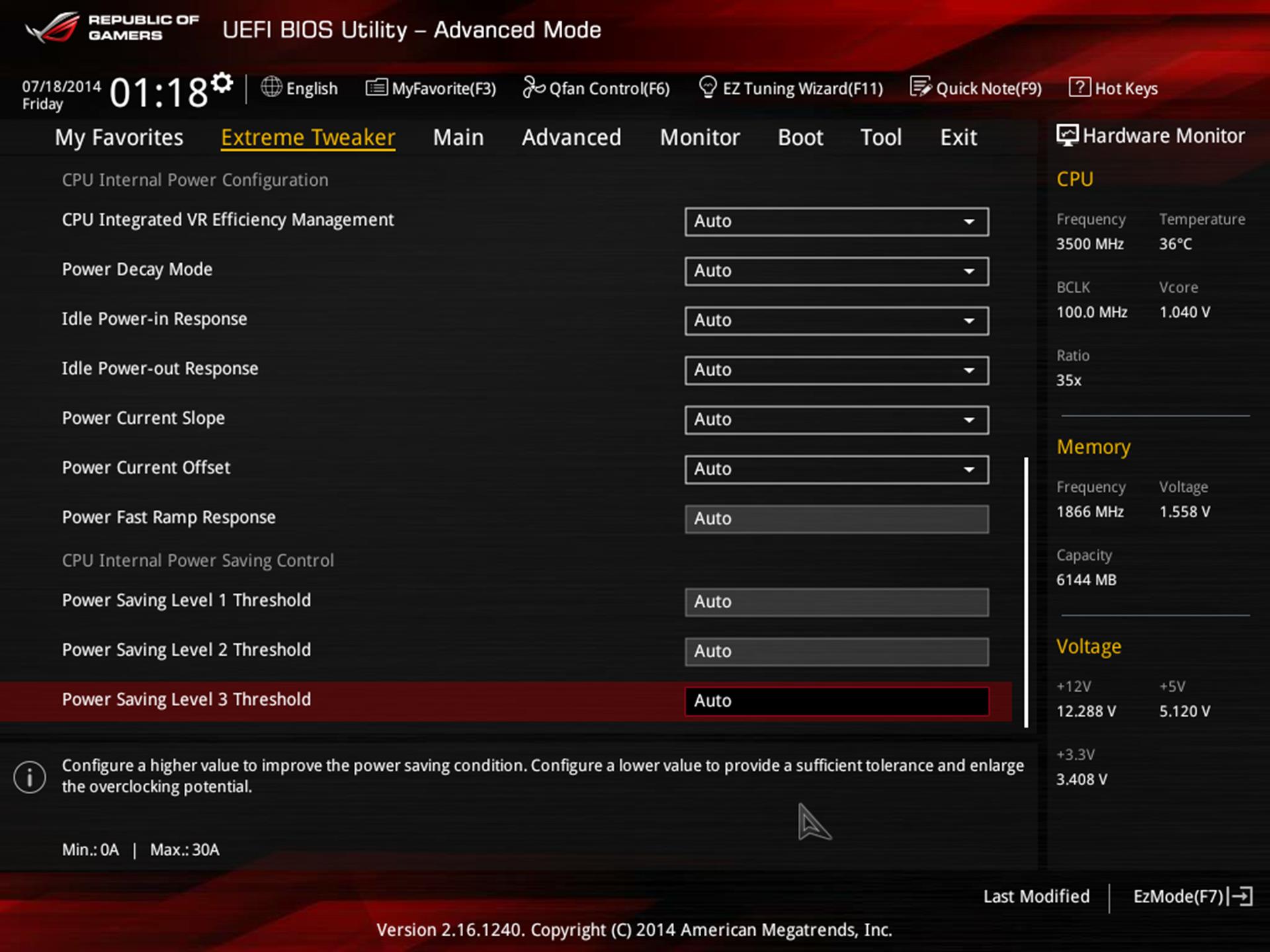Open Quick Note(F9) notepad icon
Screen dimensions: 1270x952
pos(920,87)
